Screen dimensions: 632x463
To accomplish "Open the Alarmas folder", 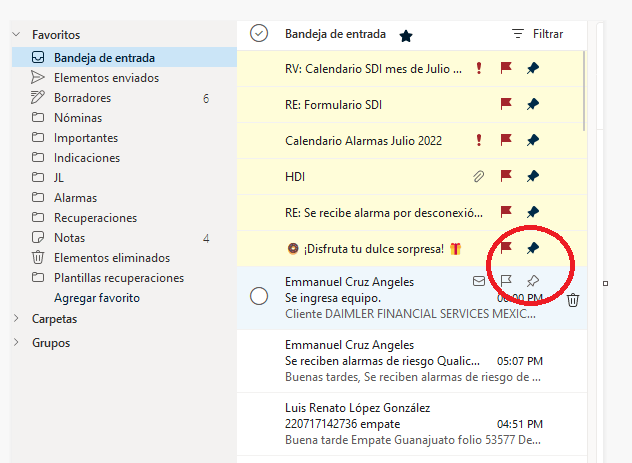I will pyautogui.click(x=124, y=198).
